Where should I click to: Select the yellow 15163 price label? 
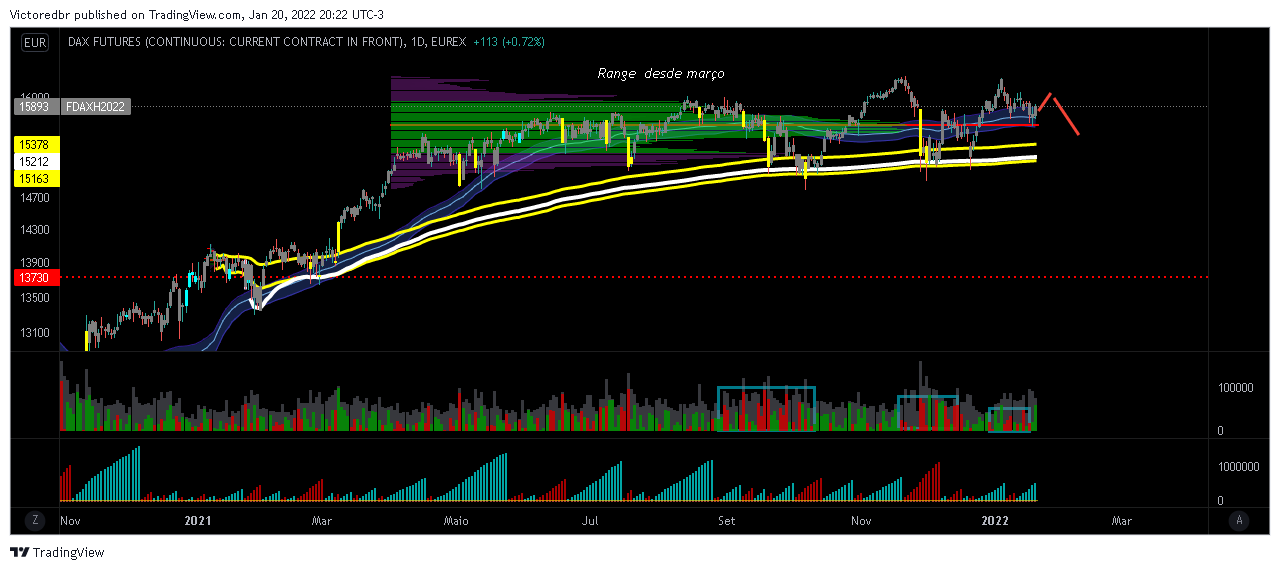click(x=35, y=178)
